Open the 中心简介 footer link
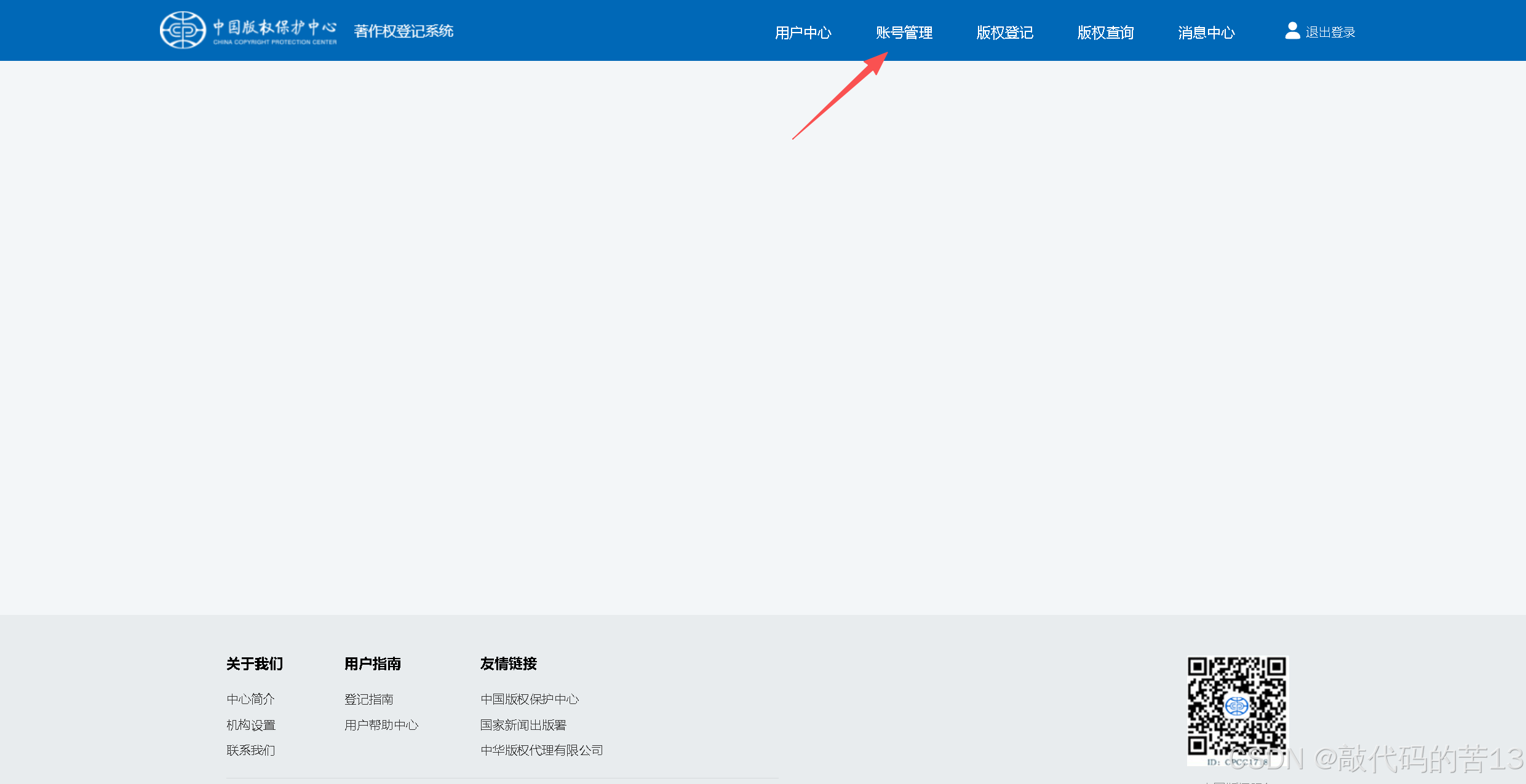 [x=250, y=699]
